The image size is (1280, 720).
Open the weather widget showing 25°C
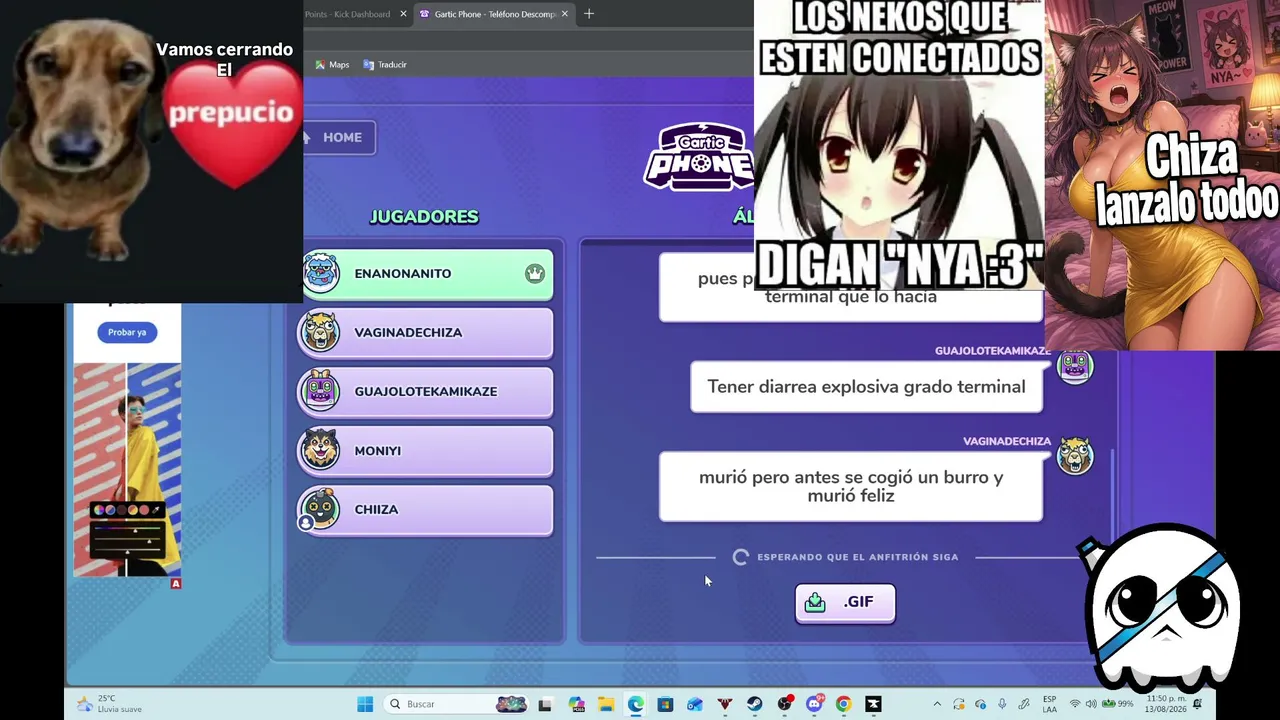[x=109, y=704]
